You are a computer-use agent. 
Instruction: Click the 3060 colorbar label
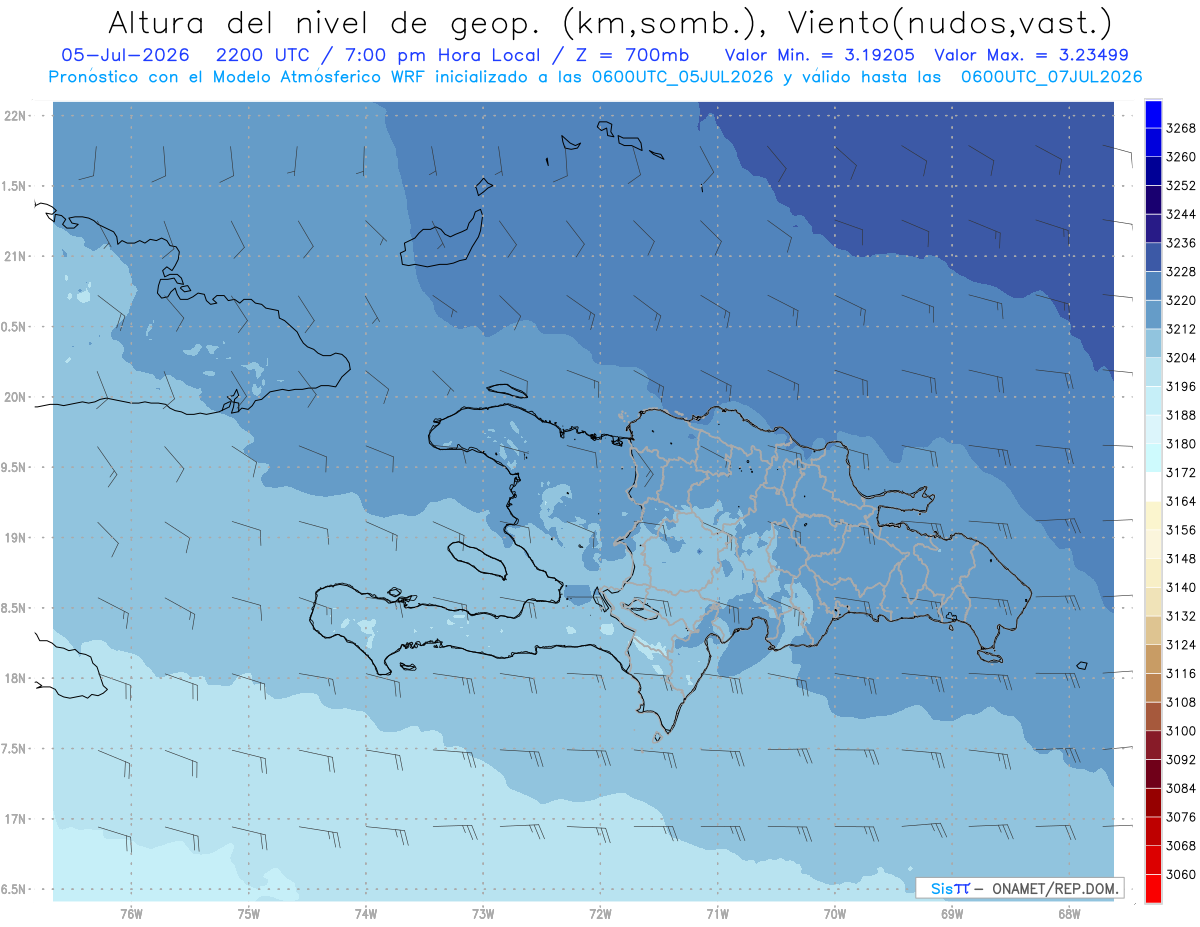[1181, 874]
